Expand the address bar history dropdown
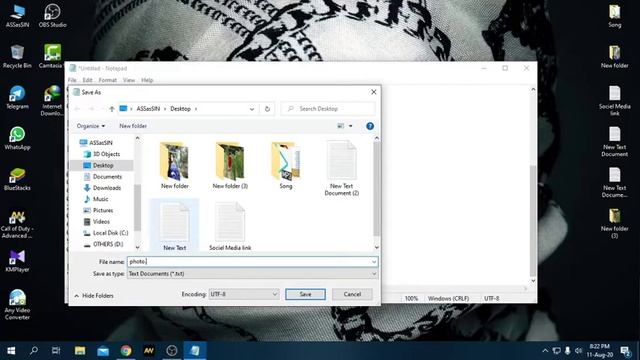Image resolution: width=640 pixels, height=360 pixels. click(252, 109)
